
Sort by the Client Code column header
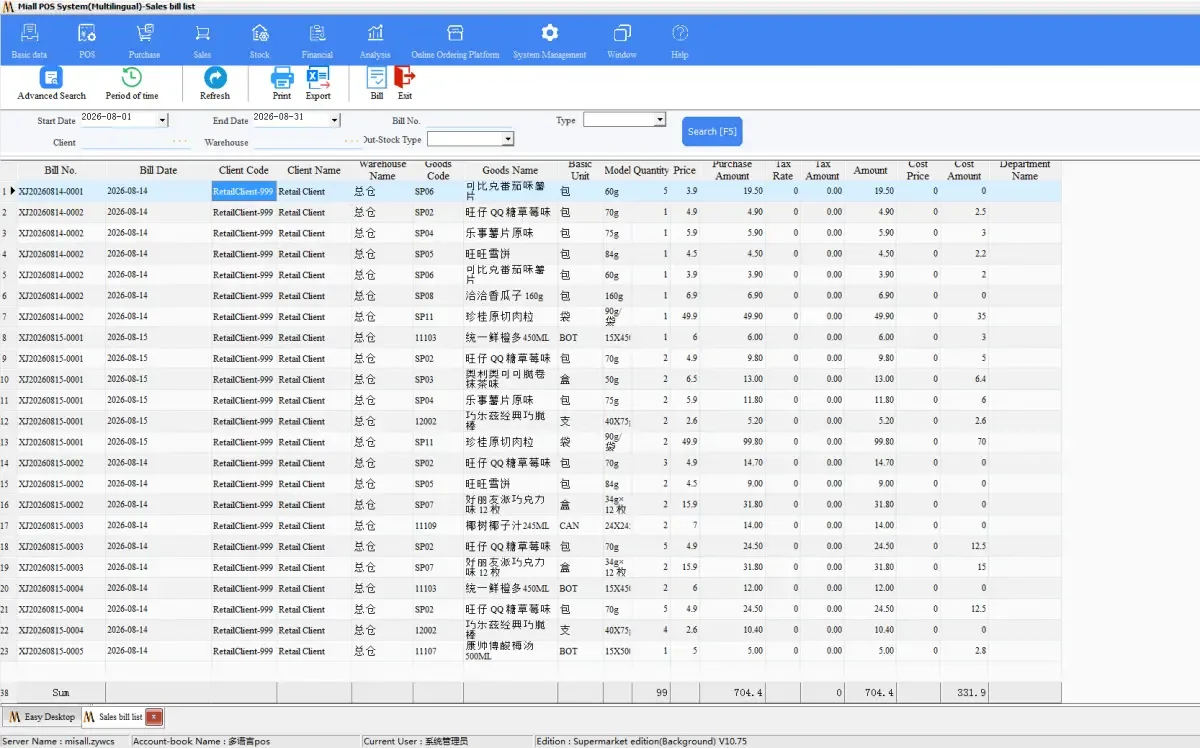click(244, 170)
